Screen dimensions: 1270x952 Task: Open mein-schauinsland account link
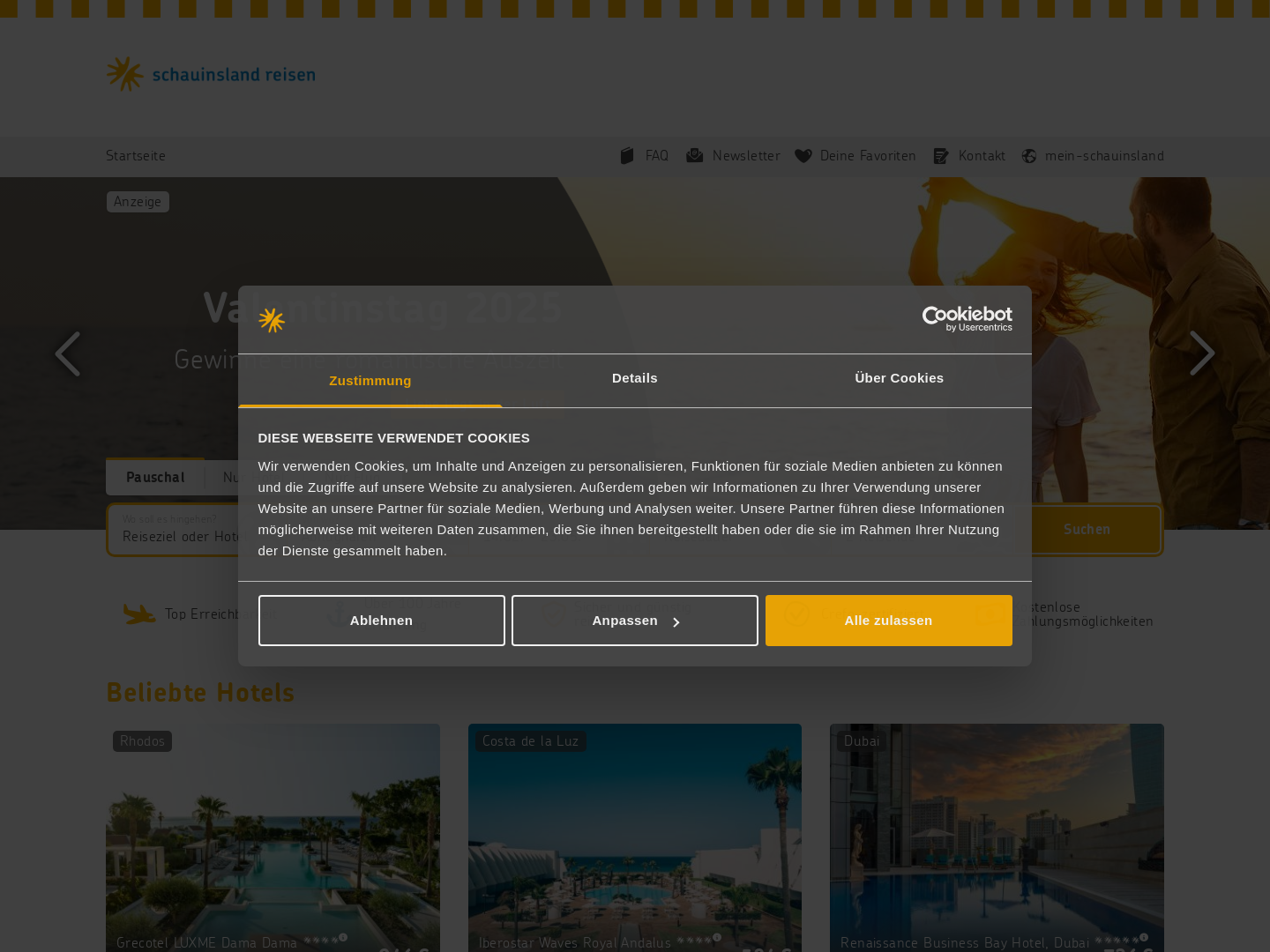[x=1104, y=156]
